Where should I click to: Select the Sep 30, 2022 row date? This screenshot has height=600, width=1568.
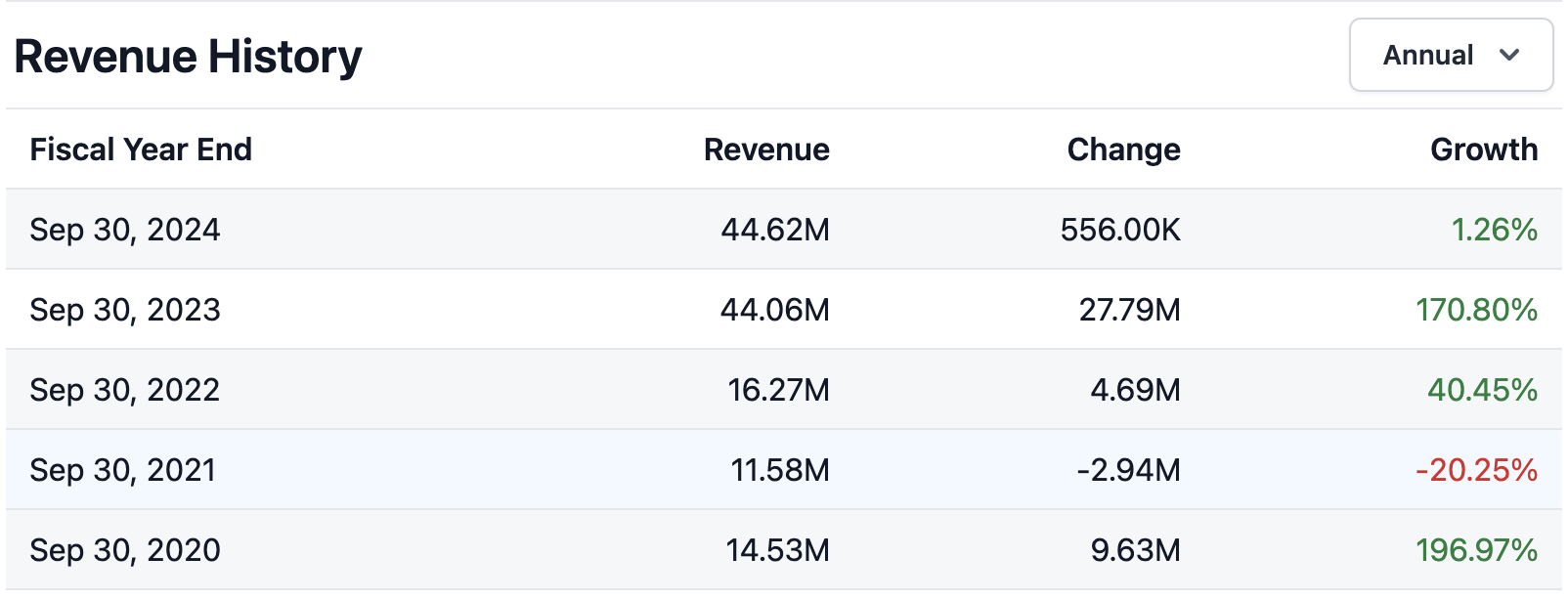coord(125,390)
